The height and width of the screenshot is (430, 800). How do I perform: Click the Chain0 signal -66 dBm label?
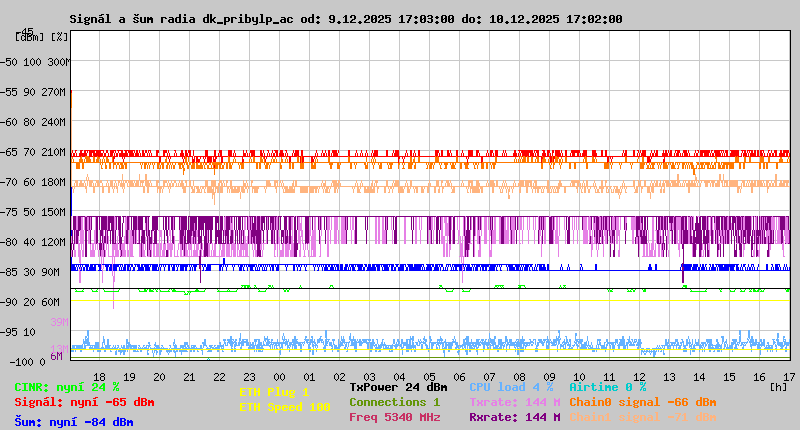coord(643,402)
